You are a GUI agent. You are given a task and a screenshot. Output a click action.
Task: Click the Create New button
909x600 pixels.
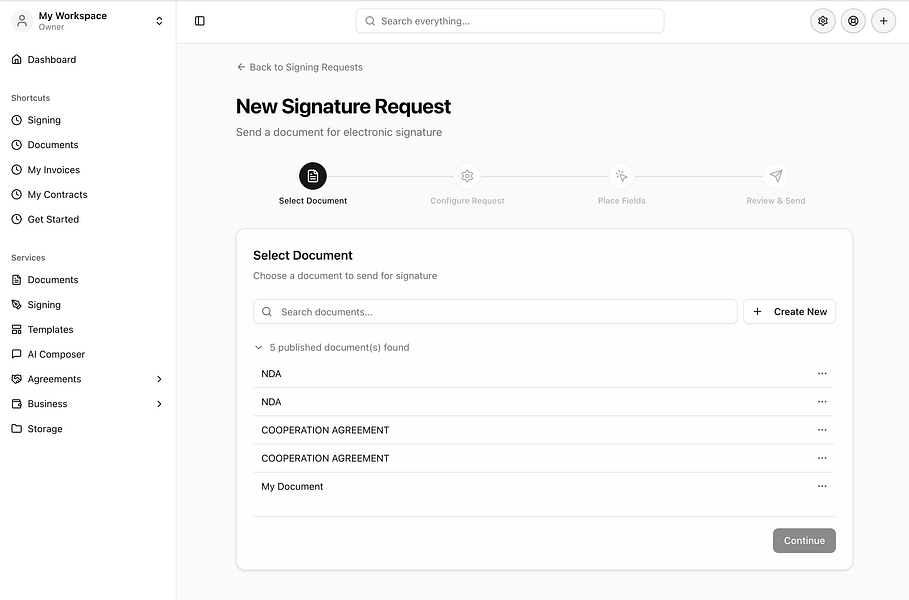pos(790,312)
